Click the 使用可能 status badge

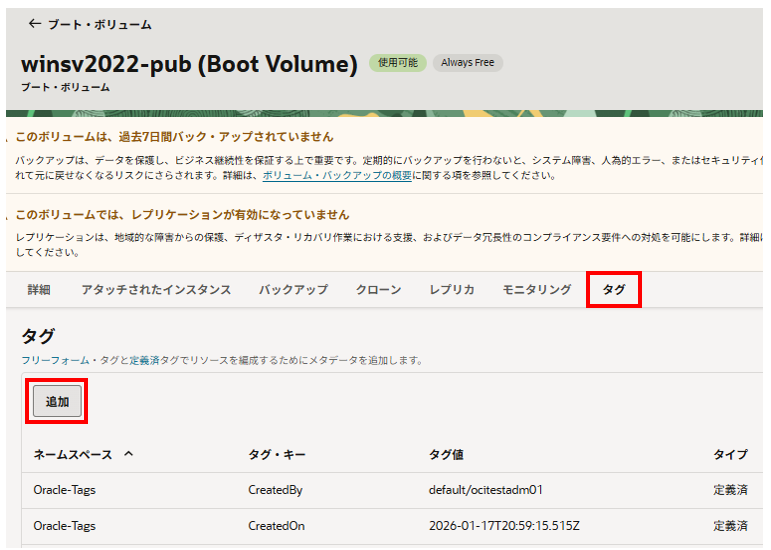(398, 63)
